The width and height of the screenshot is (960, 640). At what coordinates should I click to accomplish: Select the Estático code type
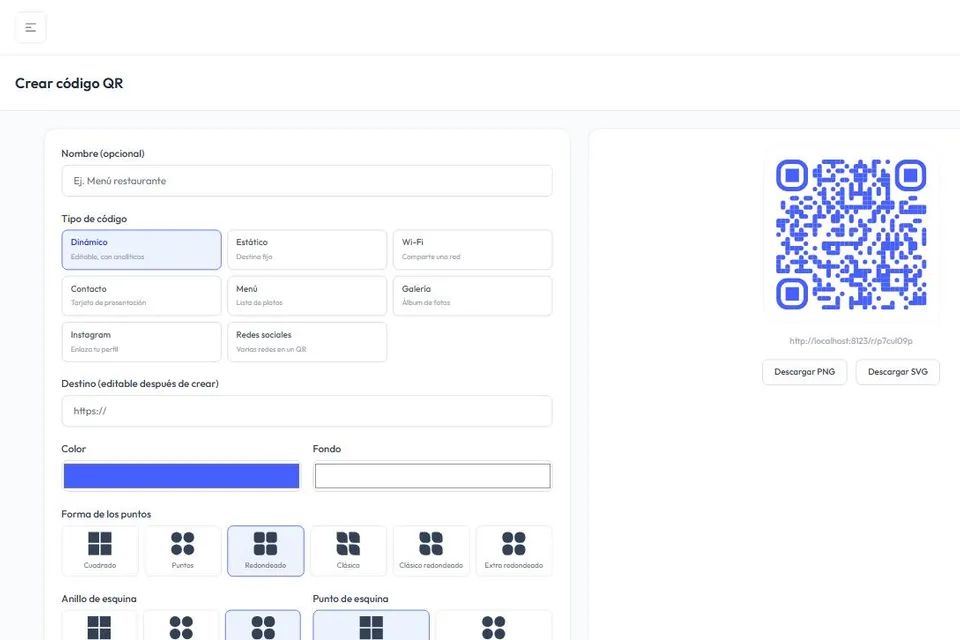point(307,250)
